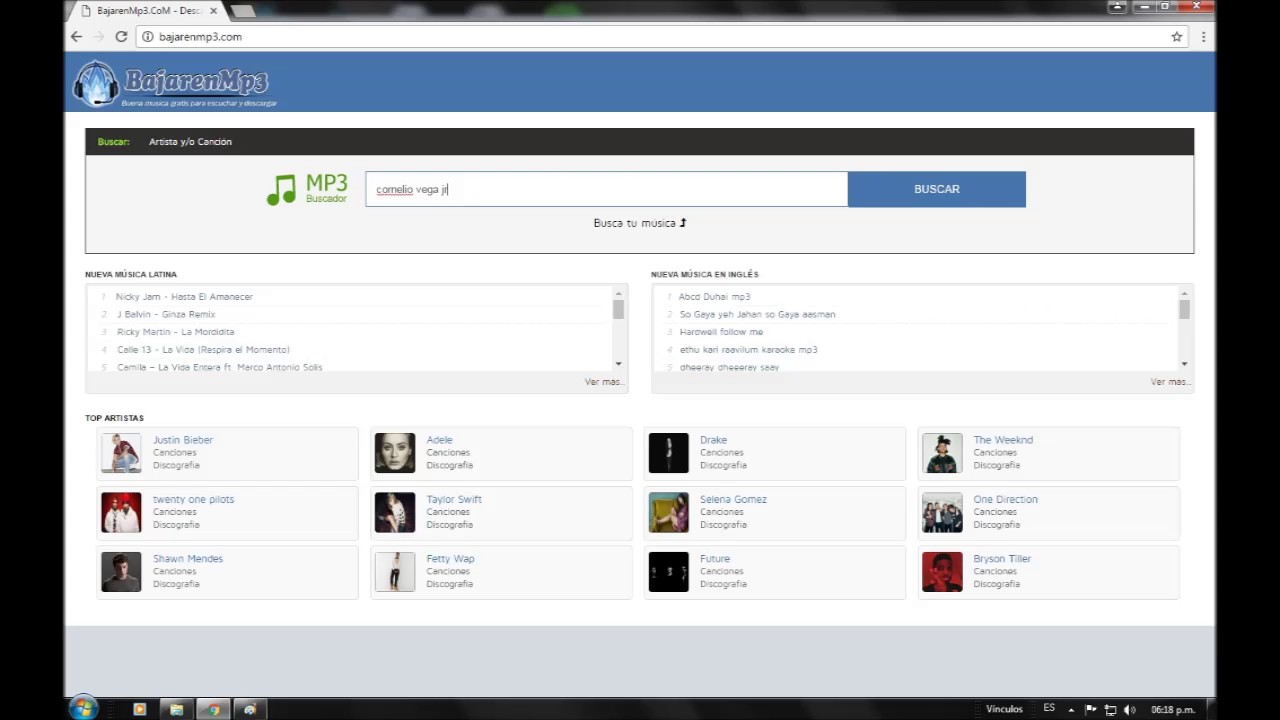1280x720 pixels.
Task: Open Adele artist thumbnail
Action: [x=394, y=453]
